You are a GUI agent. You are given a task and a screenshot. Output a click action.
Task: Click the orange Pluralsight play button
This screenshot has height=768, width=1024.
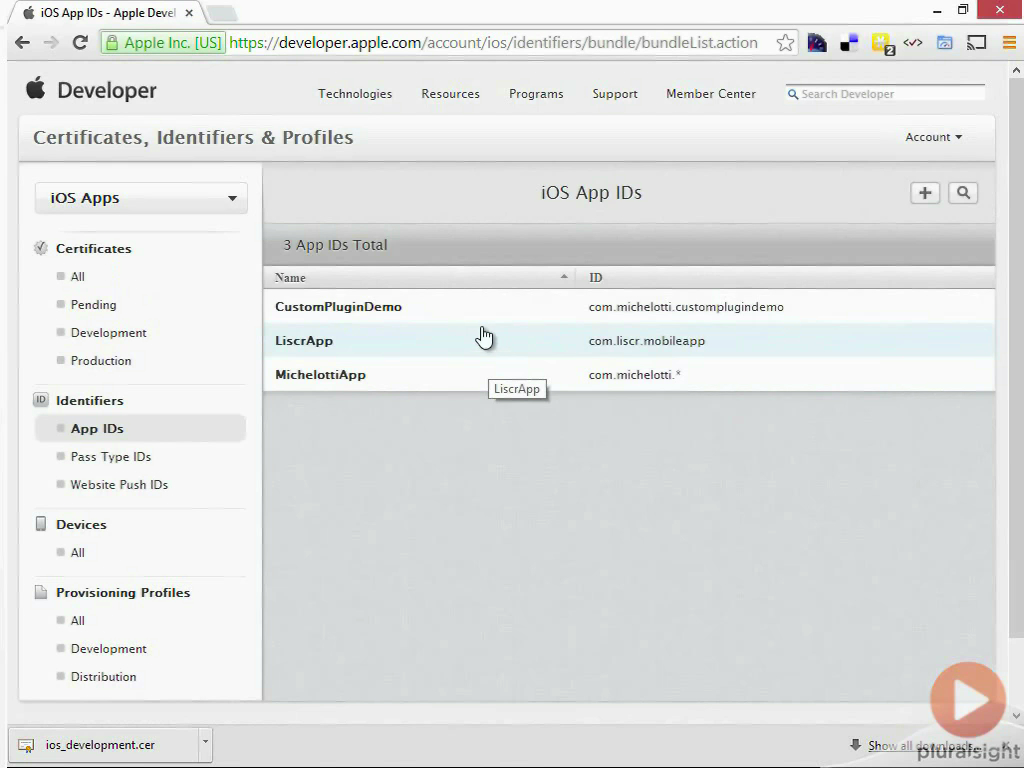[968, 700]
